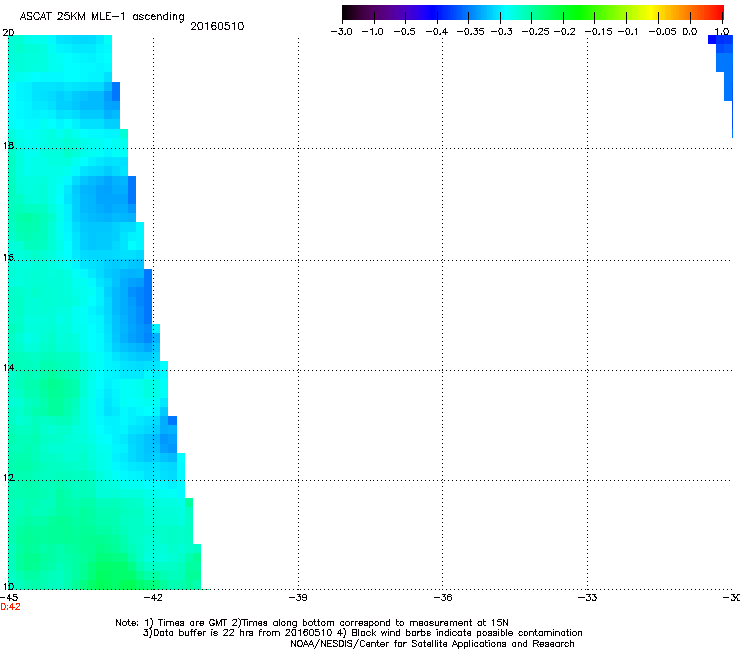Click the longitude label -45

click(9, 598)
